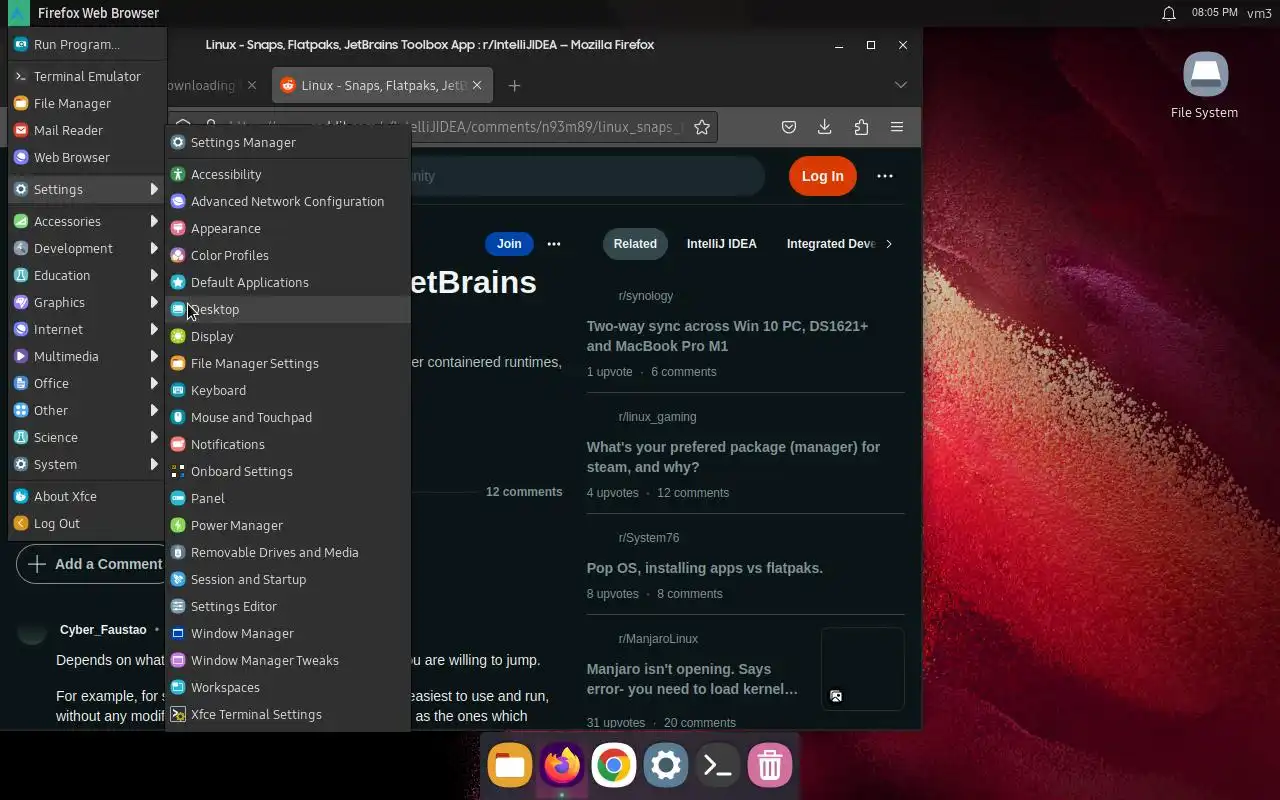This screenshot has height=800, width=1280.
Task: Select Log Out in the applications menu
Action: pyautogui.click(x=87, y=523)
